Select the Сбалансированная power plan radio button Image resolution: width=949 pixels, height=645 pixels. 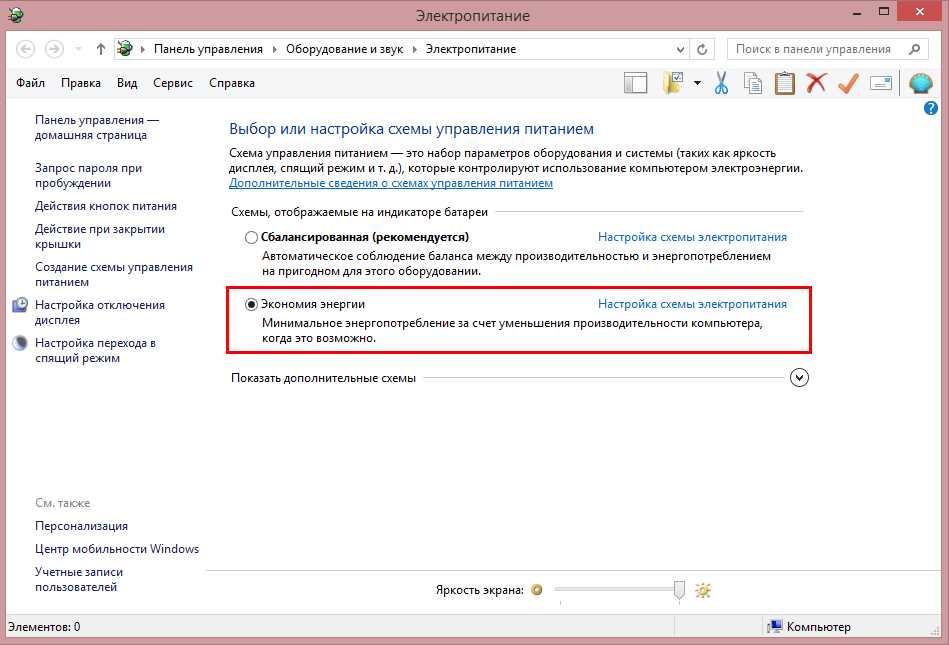click(x=251, y=238)
